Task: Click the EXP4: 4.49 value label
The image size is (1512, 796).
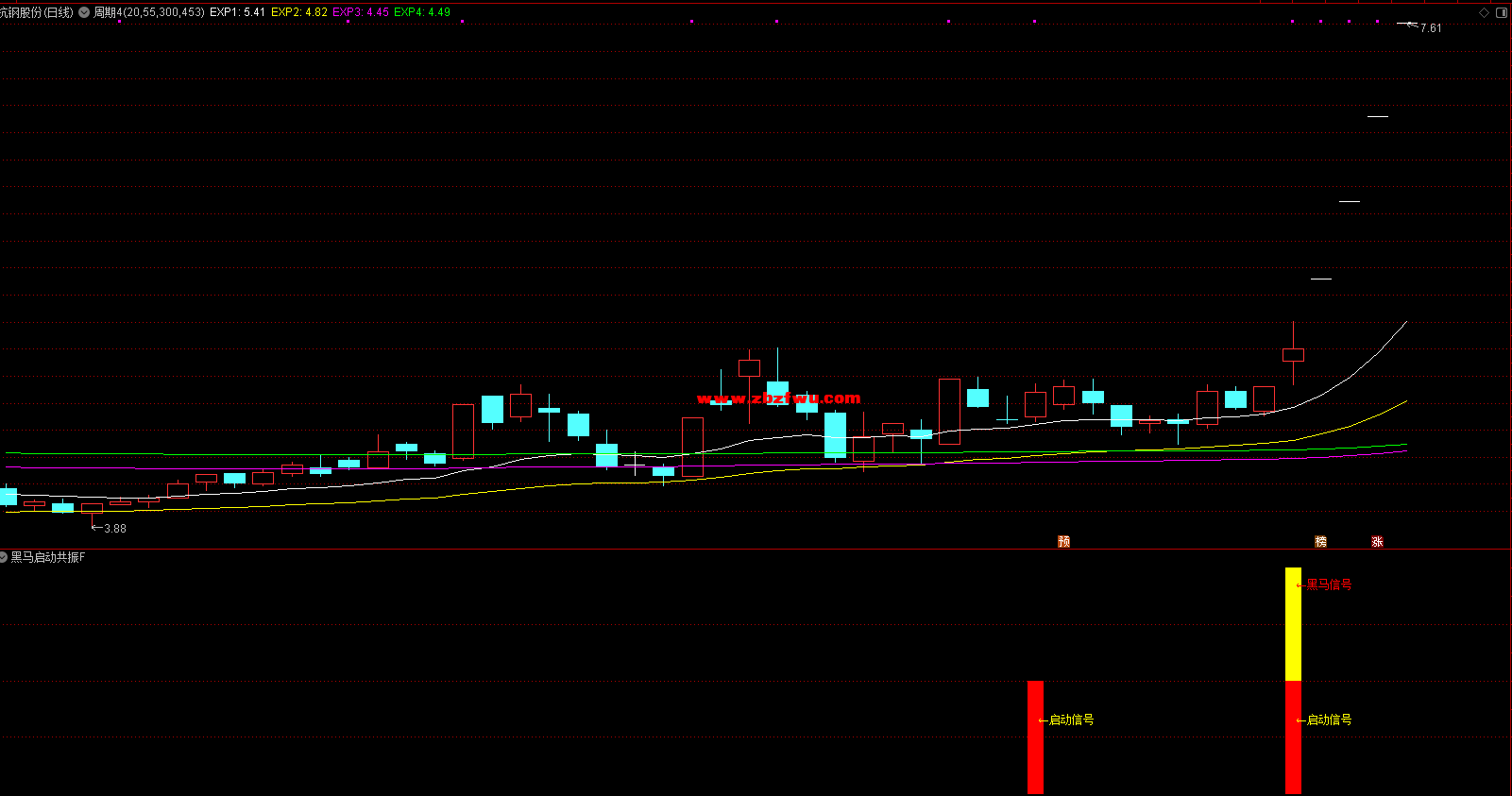Action: coord(422,12)
